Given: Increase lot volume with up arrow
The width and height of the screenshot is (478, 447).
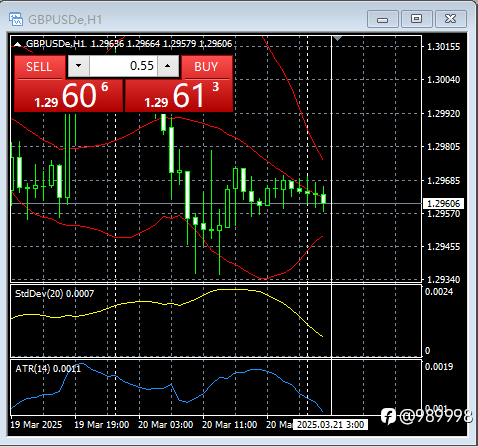Looking at the screenshot, I should (x=168, y=66).
